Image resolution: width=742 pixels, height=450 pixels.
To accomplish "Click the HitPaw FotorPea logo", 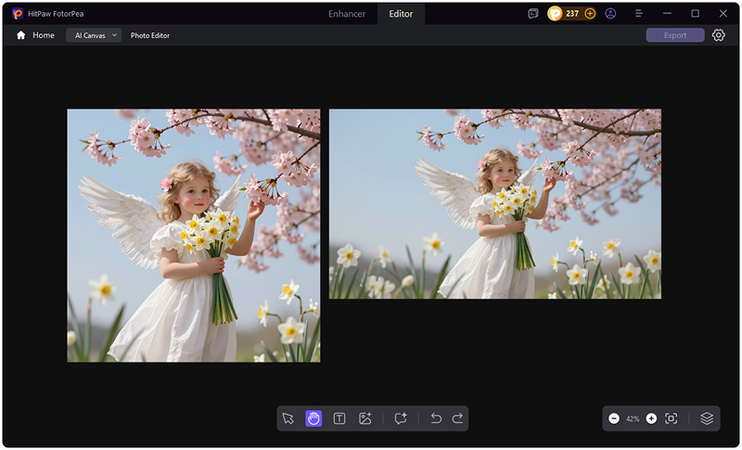I will [x=18, y=14].
